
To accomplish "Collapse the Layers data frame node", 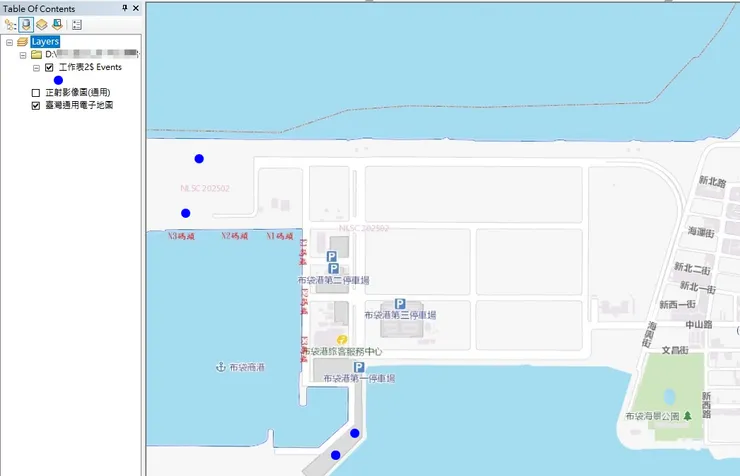I will (x=9, y=42).
